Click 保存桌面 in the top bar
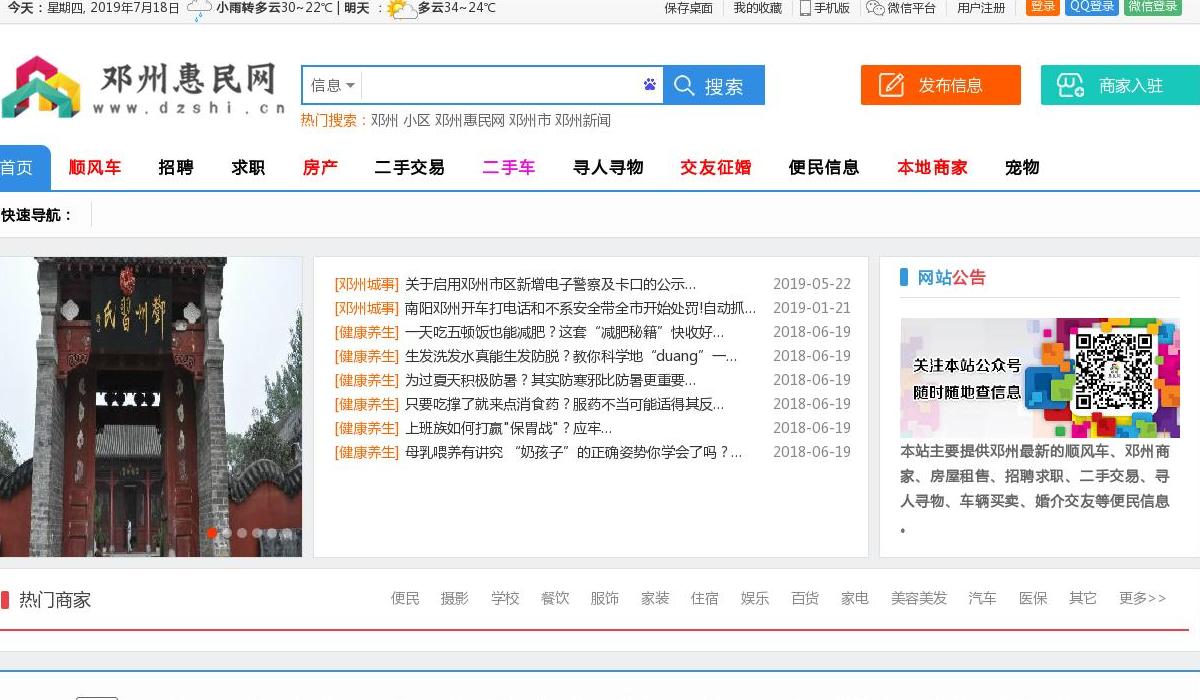 689,8
